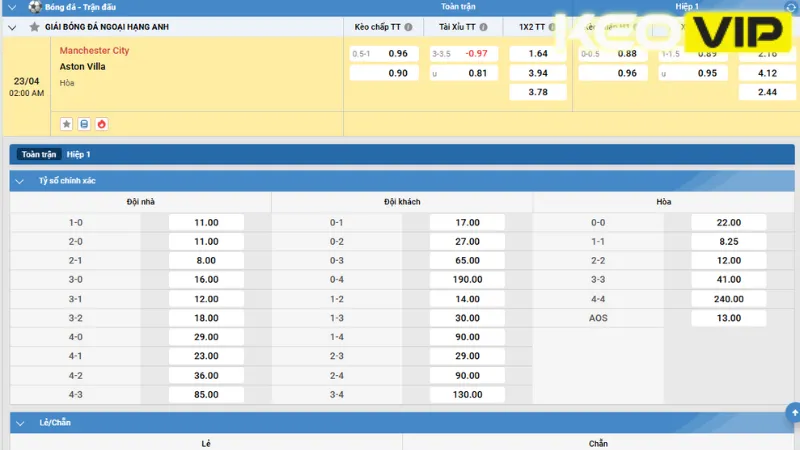Click the hot flame icon for the match
This screenshot has height=450, width=800.
pyautogui.click(x=101, y=124)
